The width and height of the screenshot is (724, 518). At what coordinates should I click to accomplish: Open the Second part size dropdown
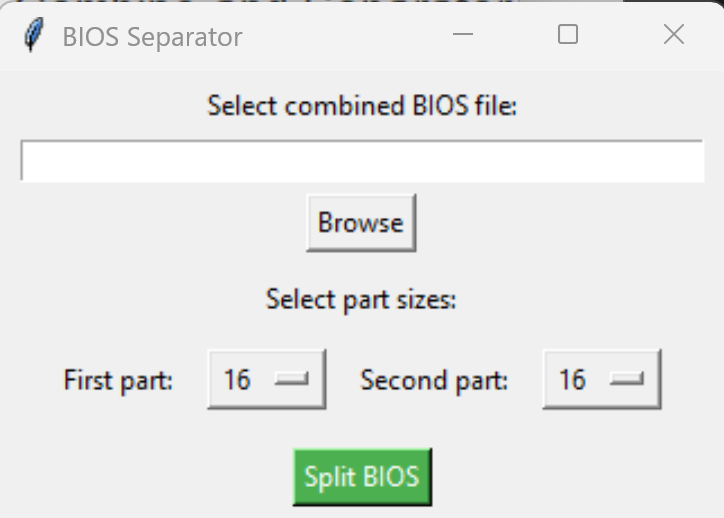[x=601, y=380]
